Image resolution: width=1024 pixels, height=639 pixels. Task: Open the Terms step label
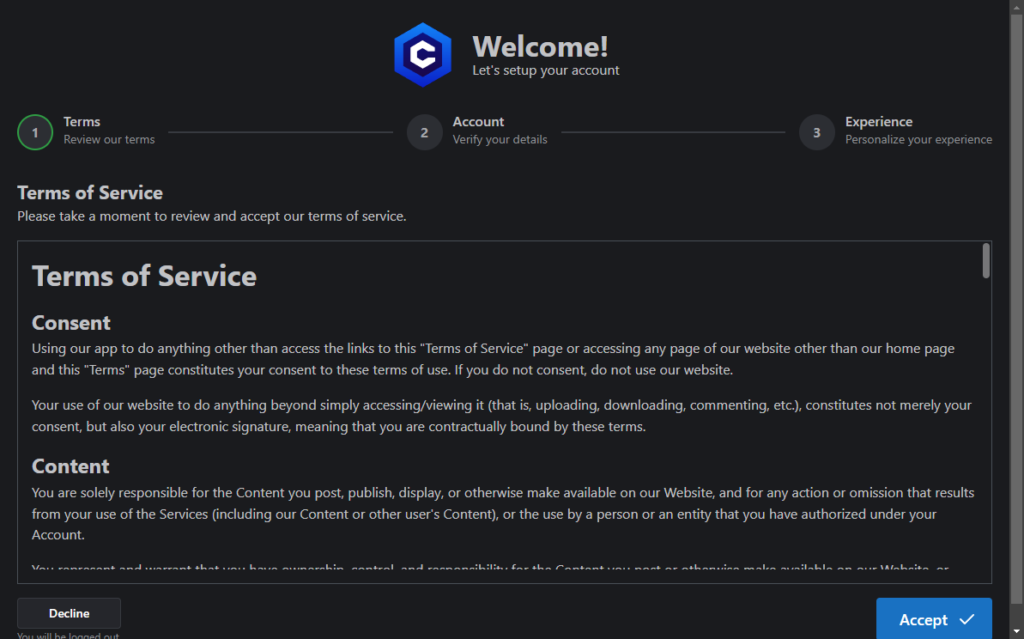pyautogui.click(x=82, y=122)
